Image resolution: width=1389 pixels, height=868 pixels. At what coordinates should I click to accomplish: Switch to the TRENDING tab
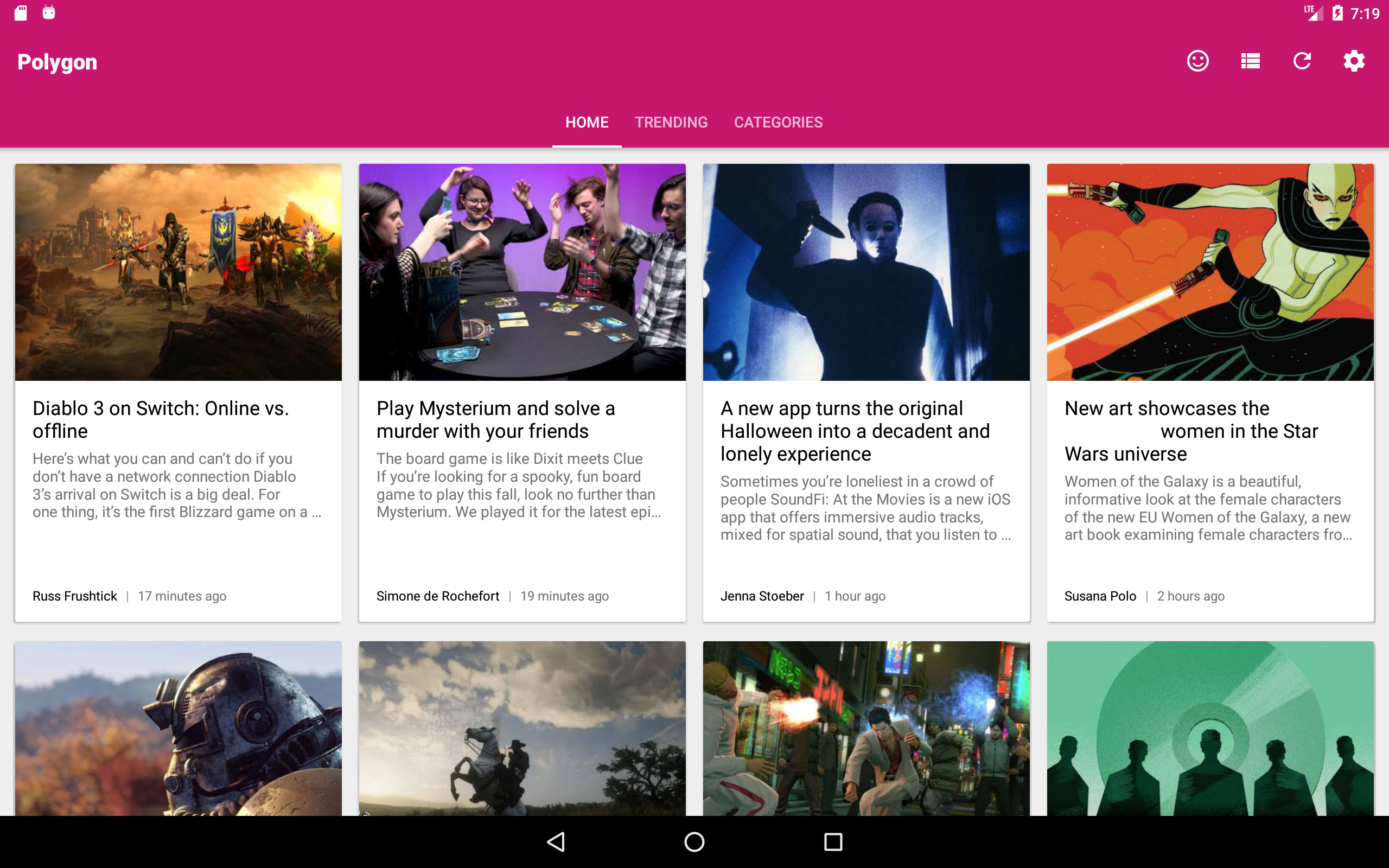pyautogui.click(x=671, y=122)
